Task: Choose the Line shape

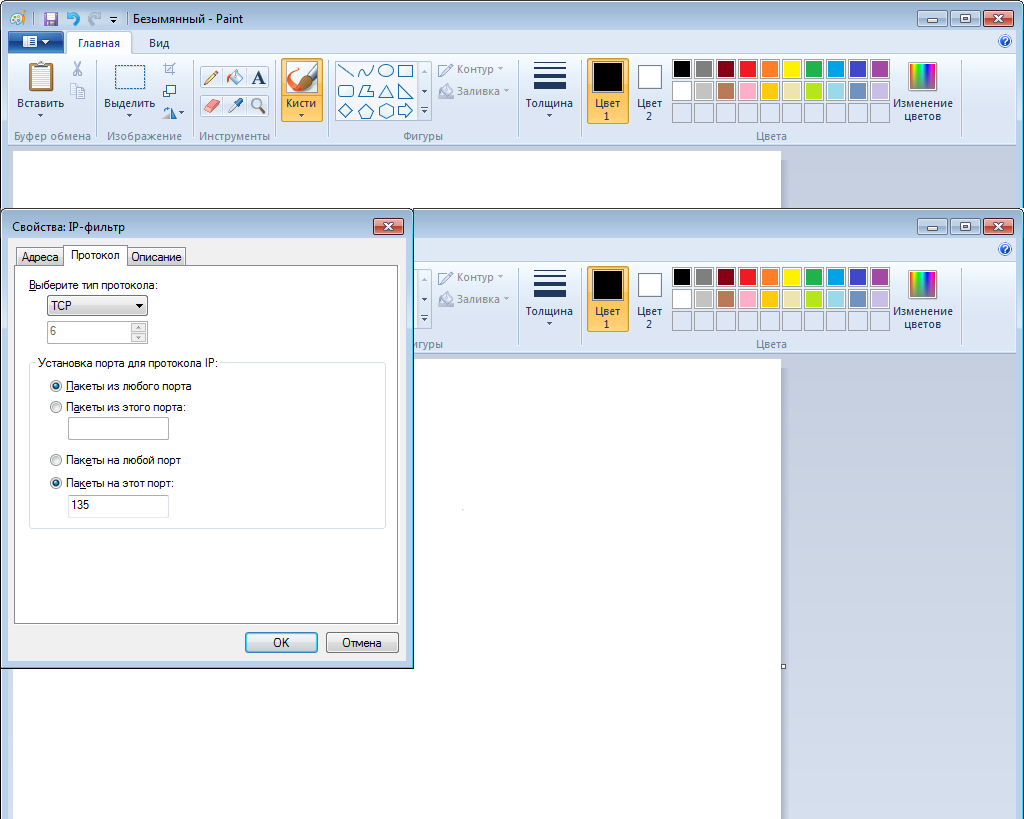Action: (x=345, y=71)
